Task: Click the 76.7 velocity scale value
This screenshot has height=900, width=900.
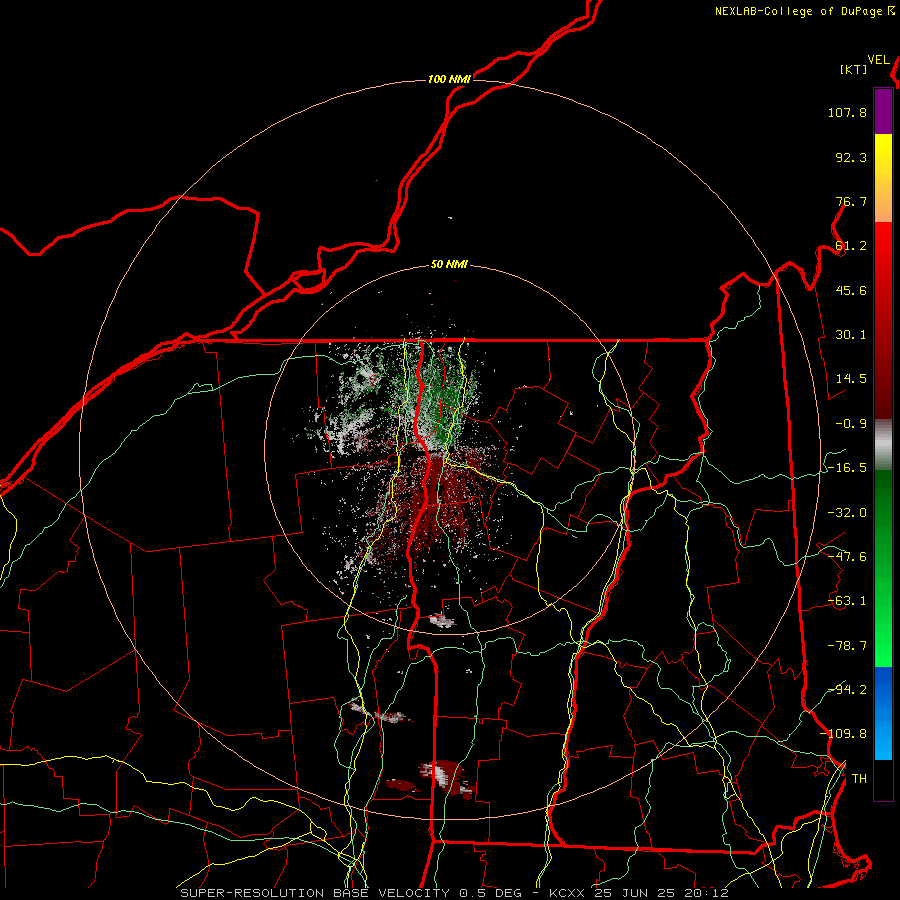Action: coord(851,201)
